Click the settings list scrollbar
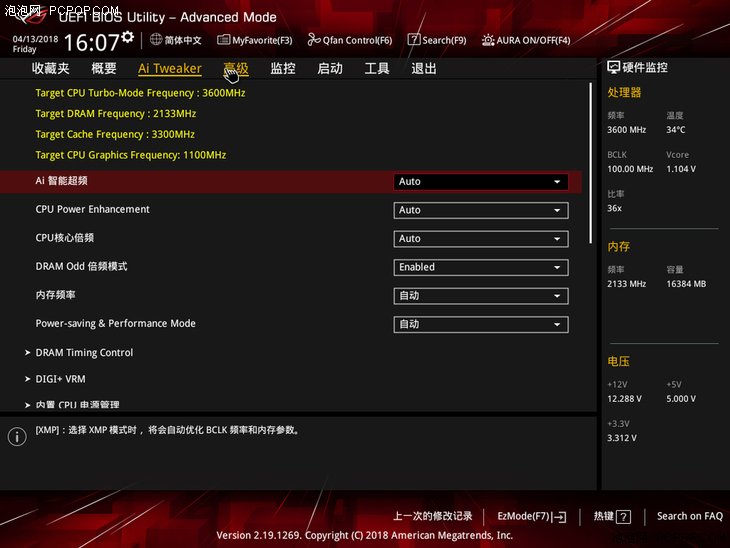730x548 pixels. pyautogui.click(x=590, y=163)
